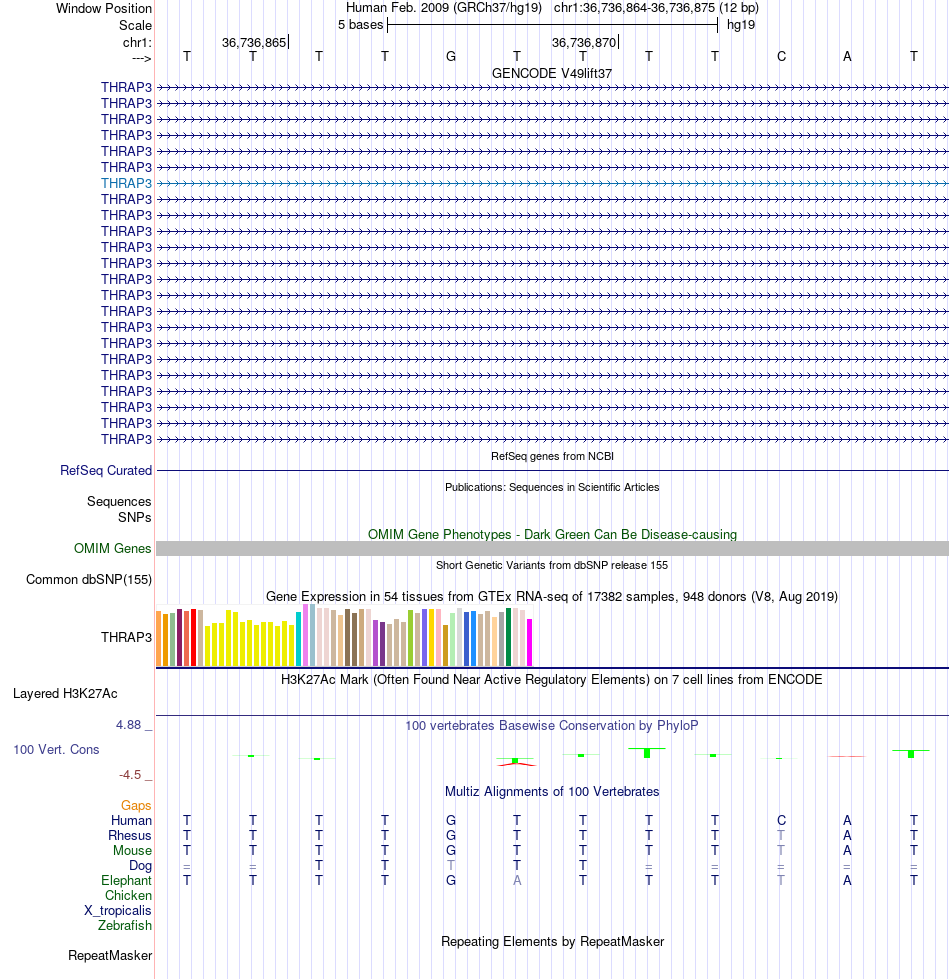Click the G base in the Elephant alignment row
The image size is (950, 979).
coord(451,880)
